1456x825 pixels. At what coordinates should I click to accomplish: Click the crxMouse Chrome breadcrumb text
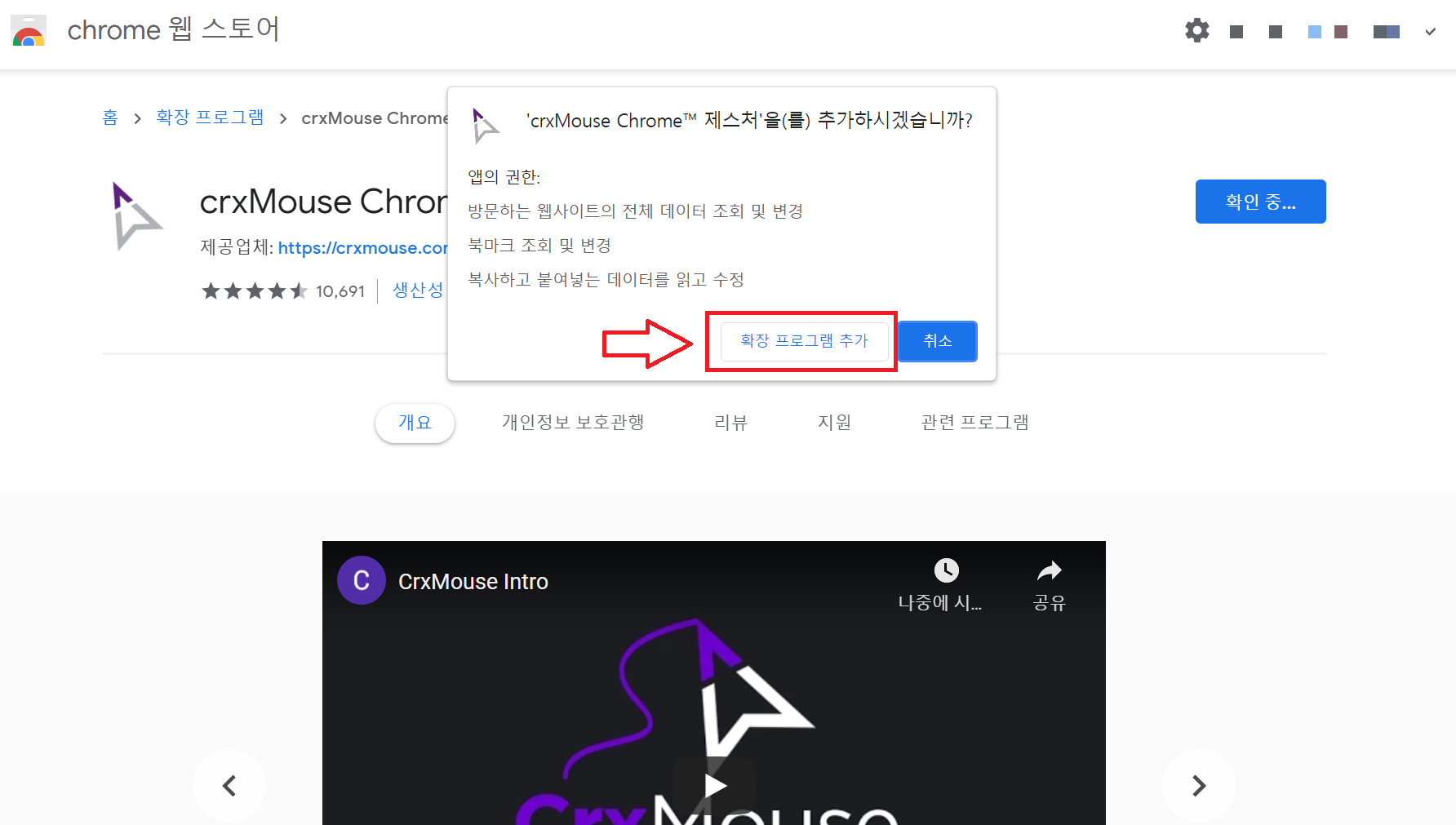[375, 118]
